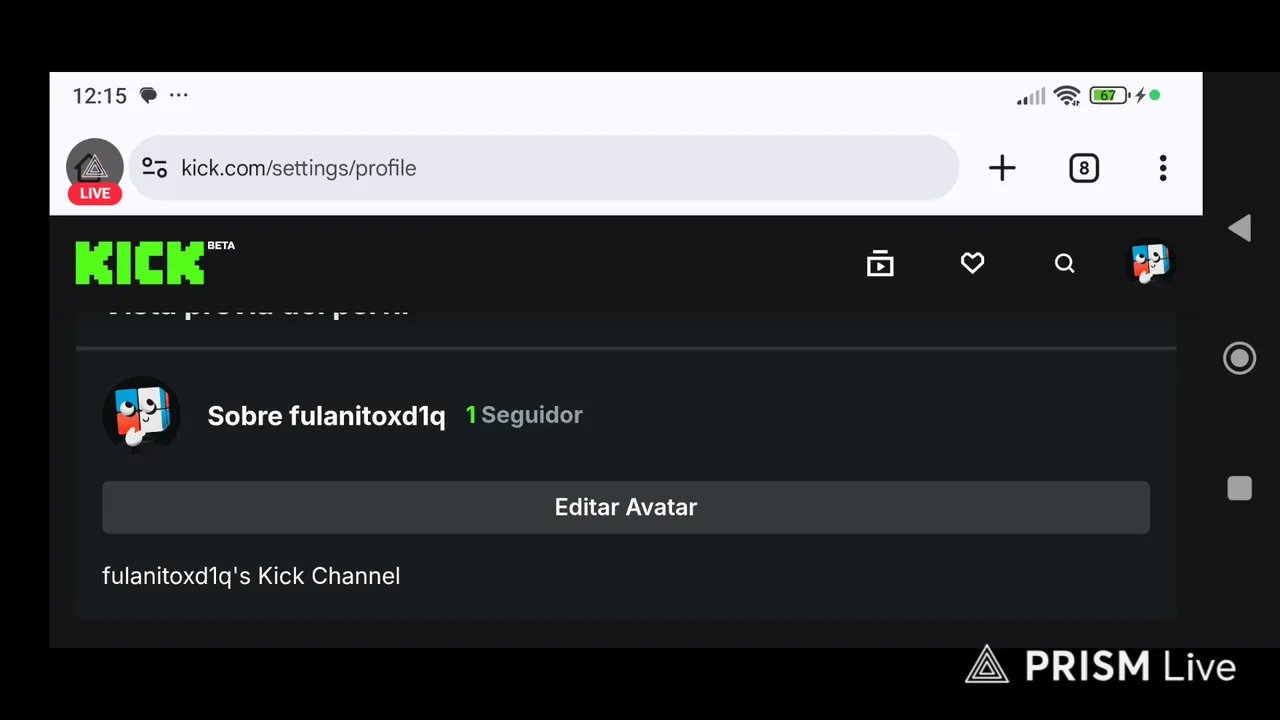
Task: Tap the Android recent apps square button
Action: (1239, 488)
